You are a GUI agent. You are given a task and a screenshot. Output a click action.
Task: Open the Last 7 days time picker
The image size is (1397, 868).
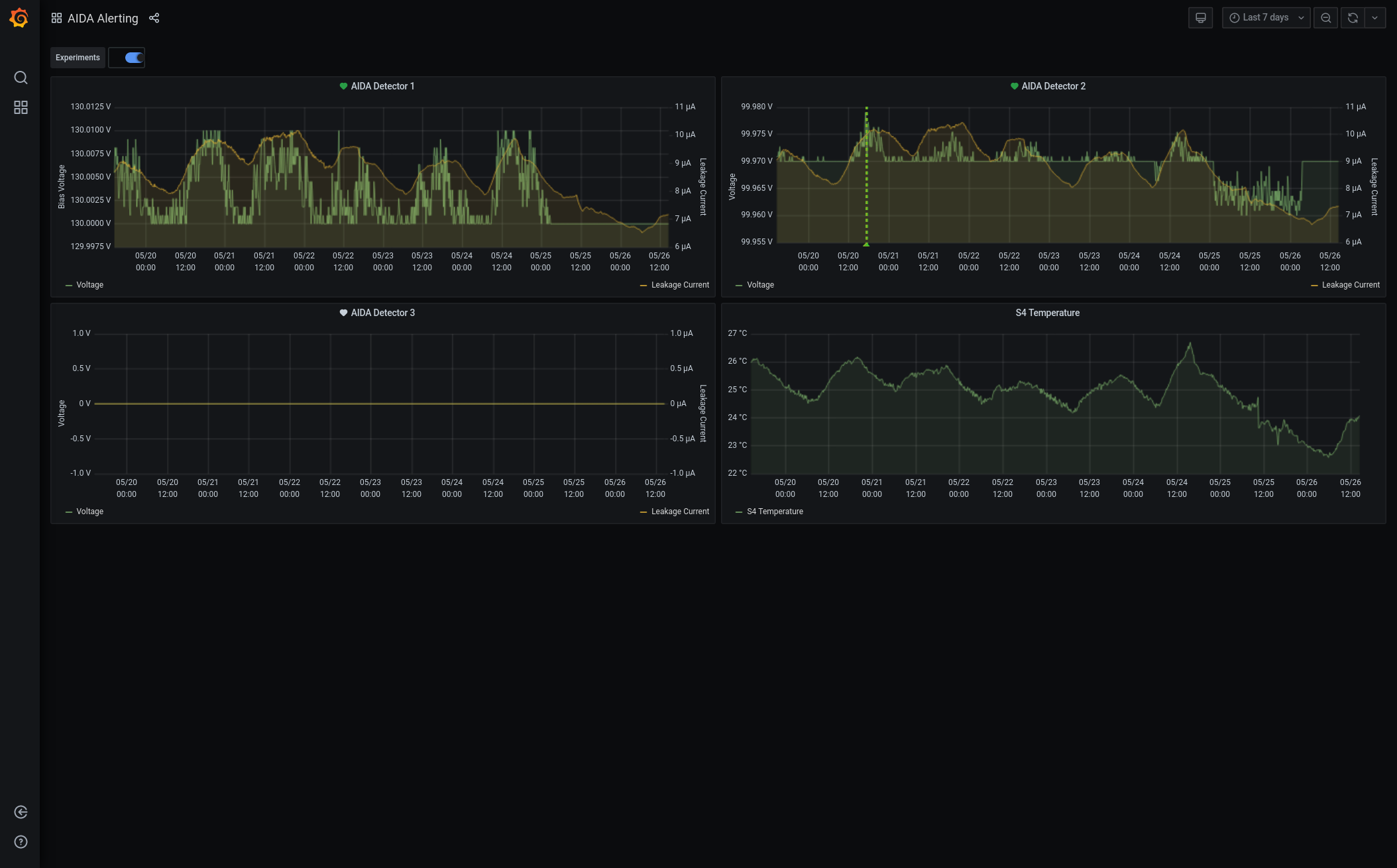tap(1266, 18)
